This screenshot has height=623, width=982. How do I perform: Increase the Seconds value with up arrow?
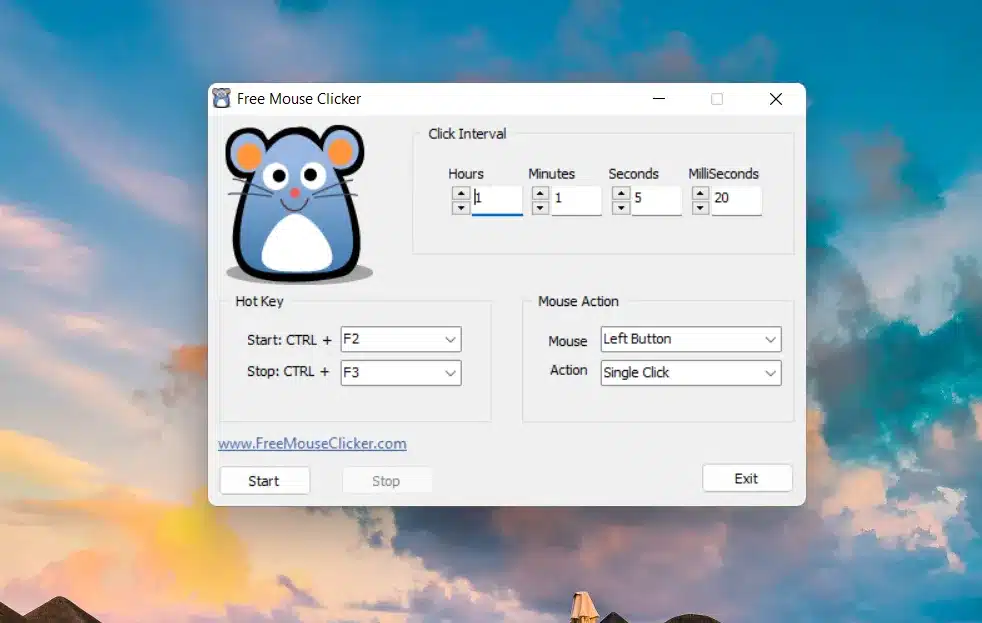[621, 193]
